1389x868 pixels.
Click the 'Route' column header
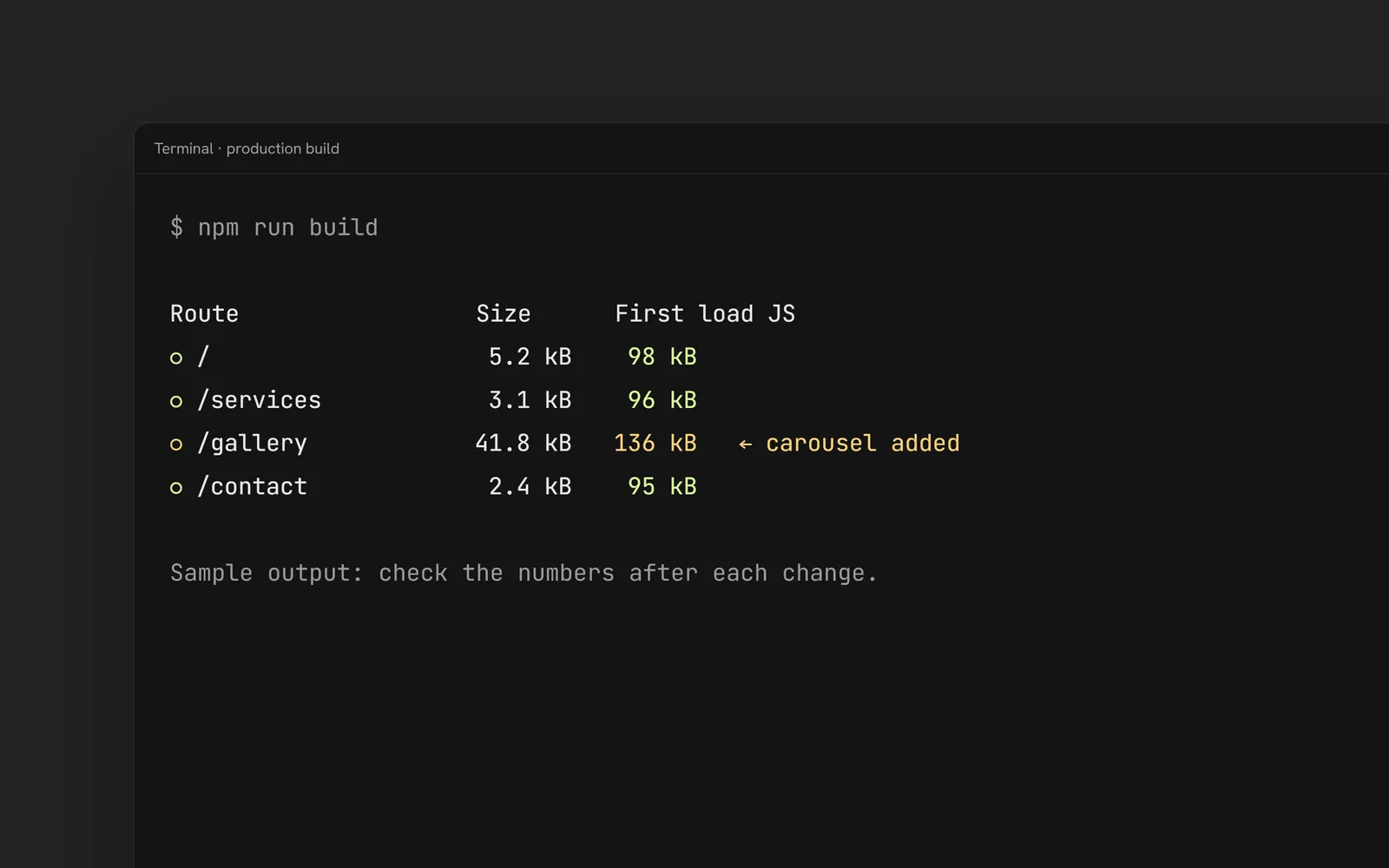[204, 313]
